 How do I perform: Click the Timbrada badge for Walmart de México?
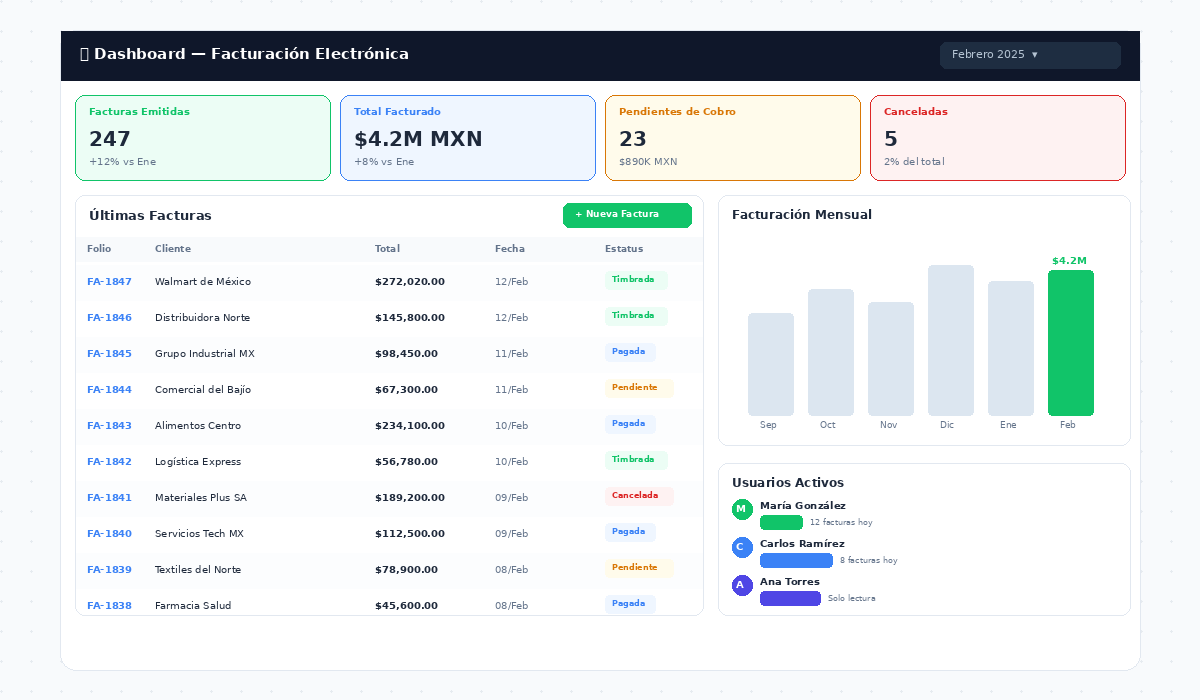(636, 280)
